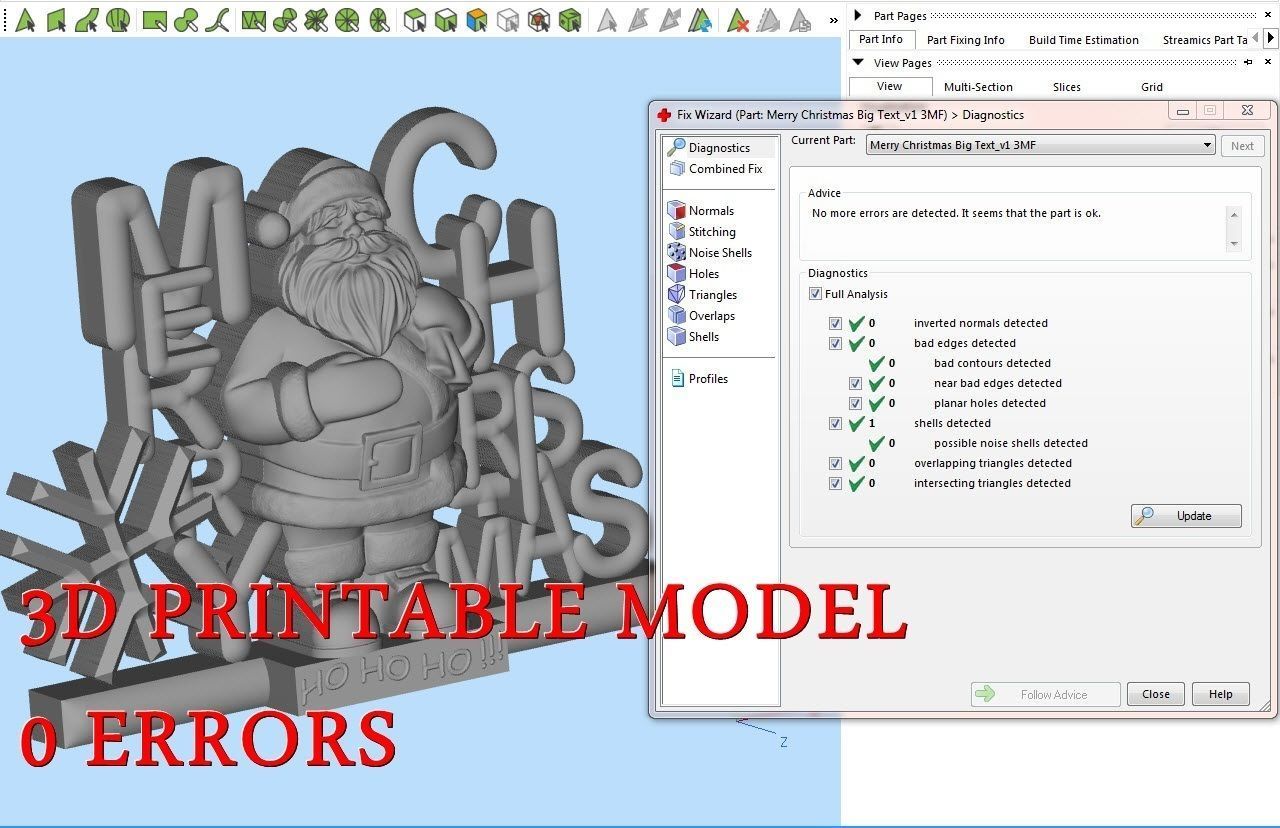Toggle near bad edges detected checkbox
1280x828 pixels.
coord(855,384)
